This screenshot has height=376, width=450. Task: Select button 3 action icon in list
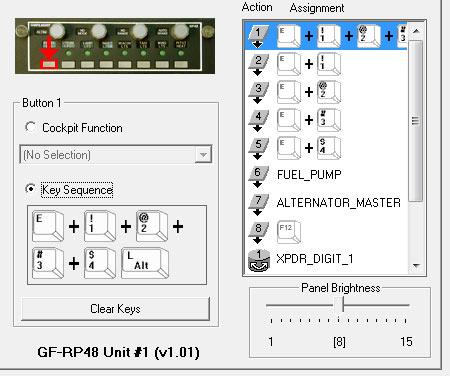258,92
